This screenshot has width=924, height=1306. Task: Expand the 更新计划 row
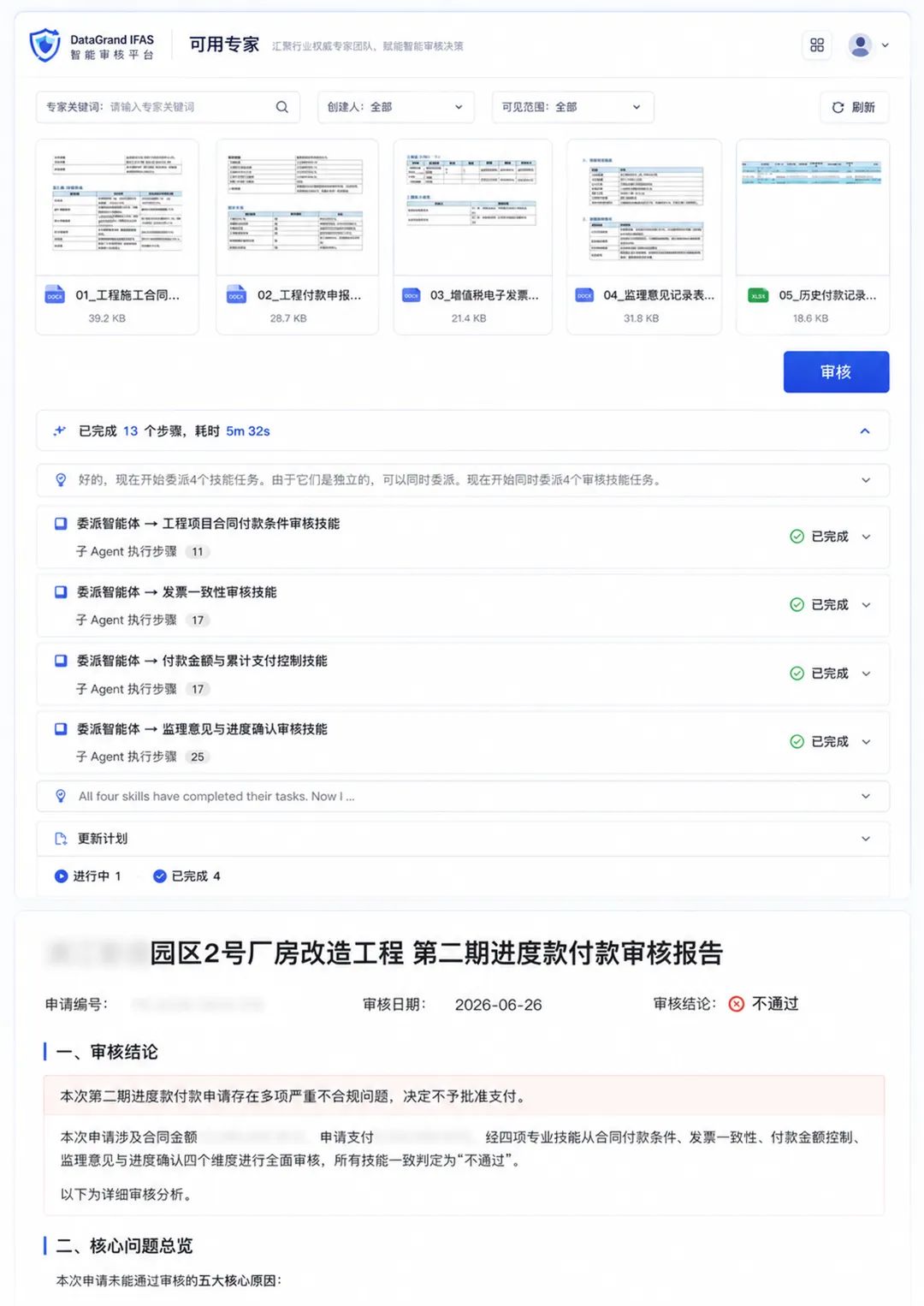(x=865, y=839)
